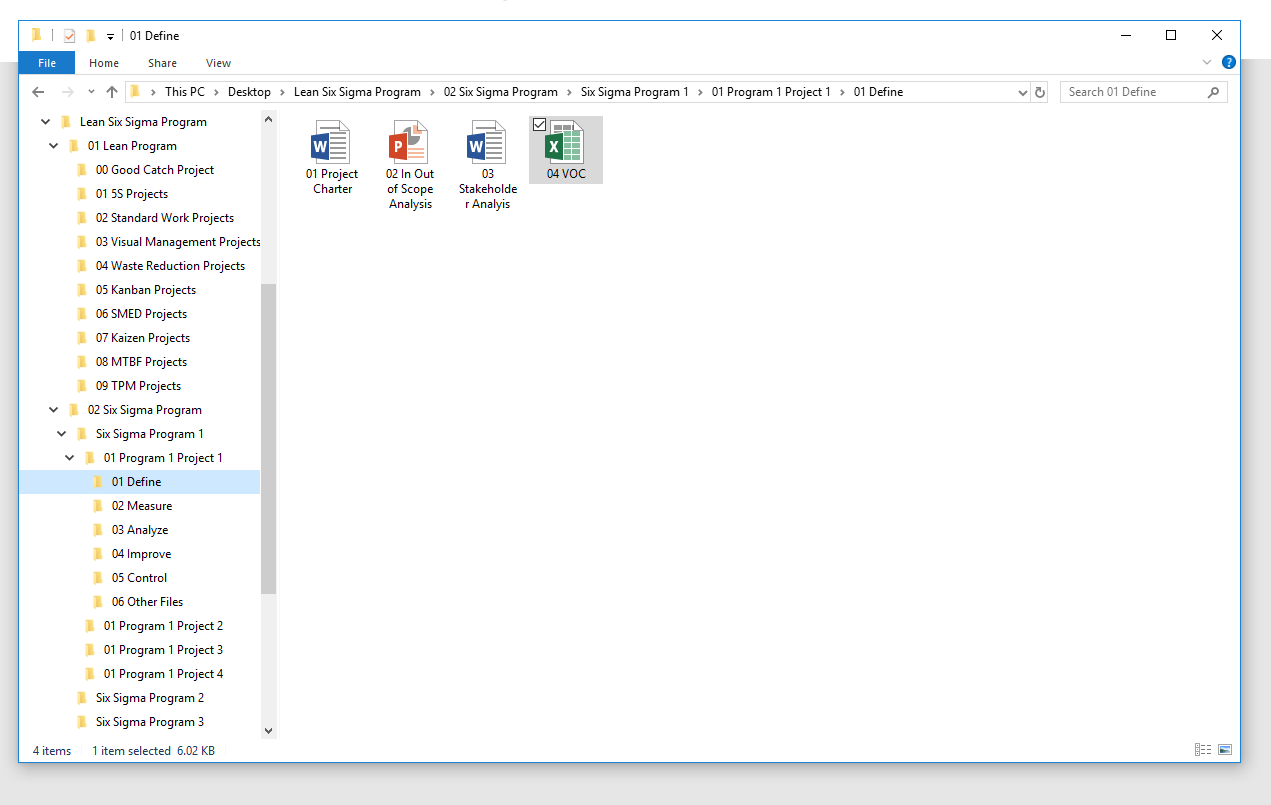Screen dimensions: 1271x805
Task: Click New folder icon in Quick Access Toolbar
Action: [90, 36]
